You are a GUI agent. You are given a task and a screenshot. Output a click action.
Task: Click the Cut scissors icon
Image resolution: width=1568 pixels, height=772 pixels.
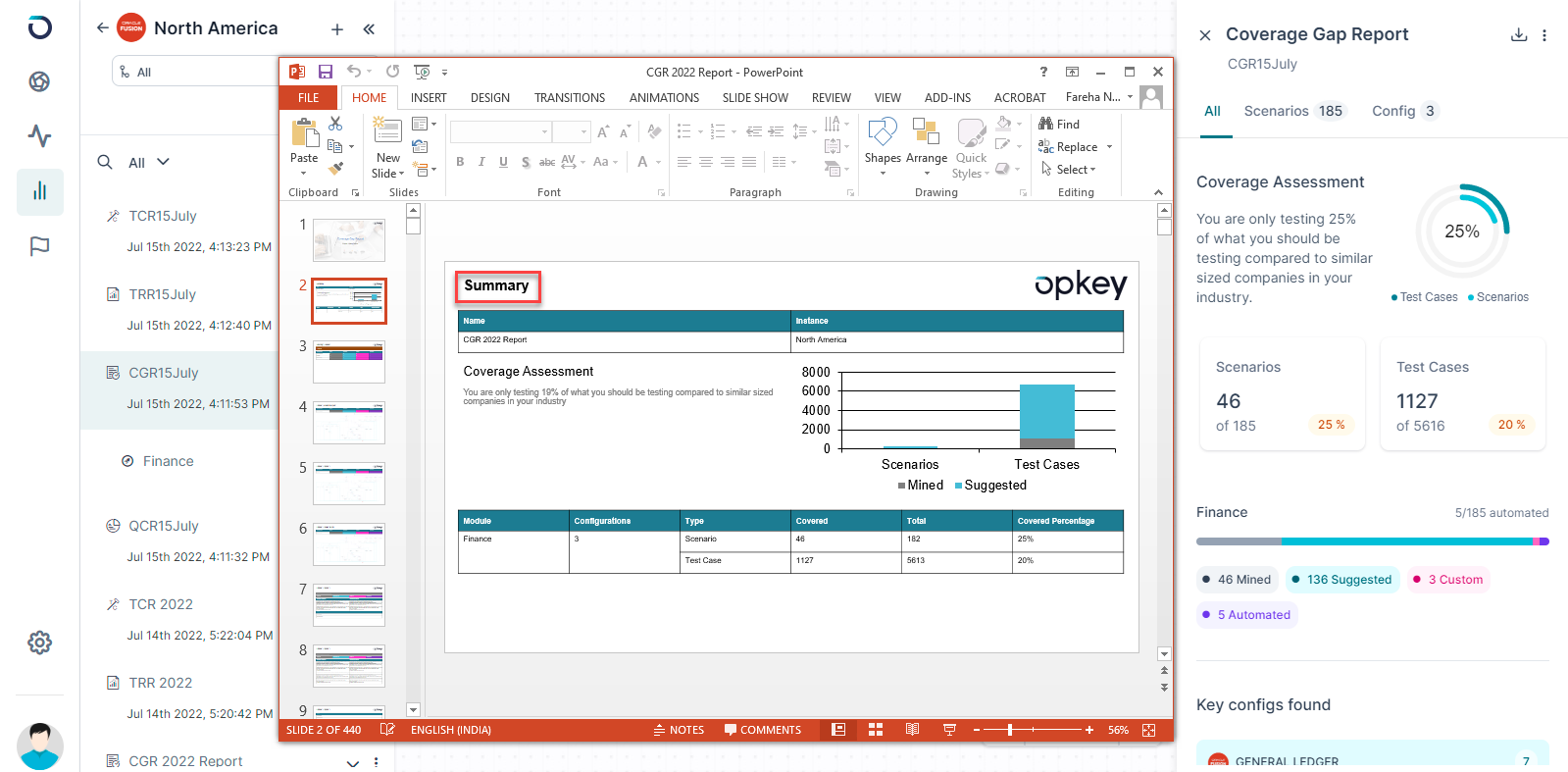(335, 124)
